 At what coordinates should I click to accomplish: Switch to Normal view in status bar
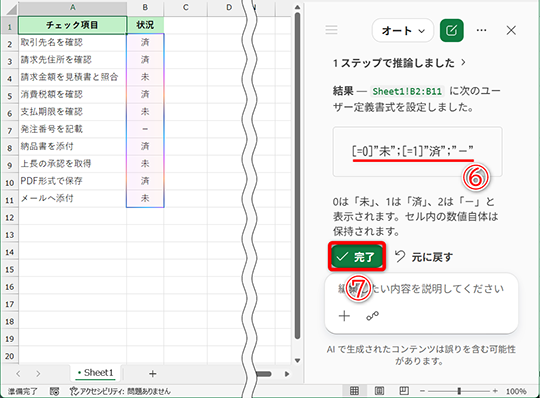[x=354, y=391]
